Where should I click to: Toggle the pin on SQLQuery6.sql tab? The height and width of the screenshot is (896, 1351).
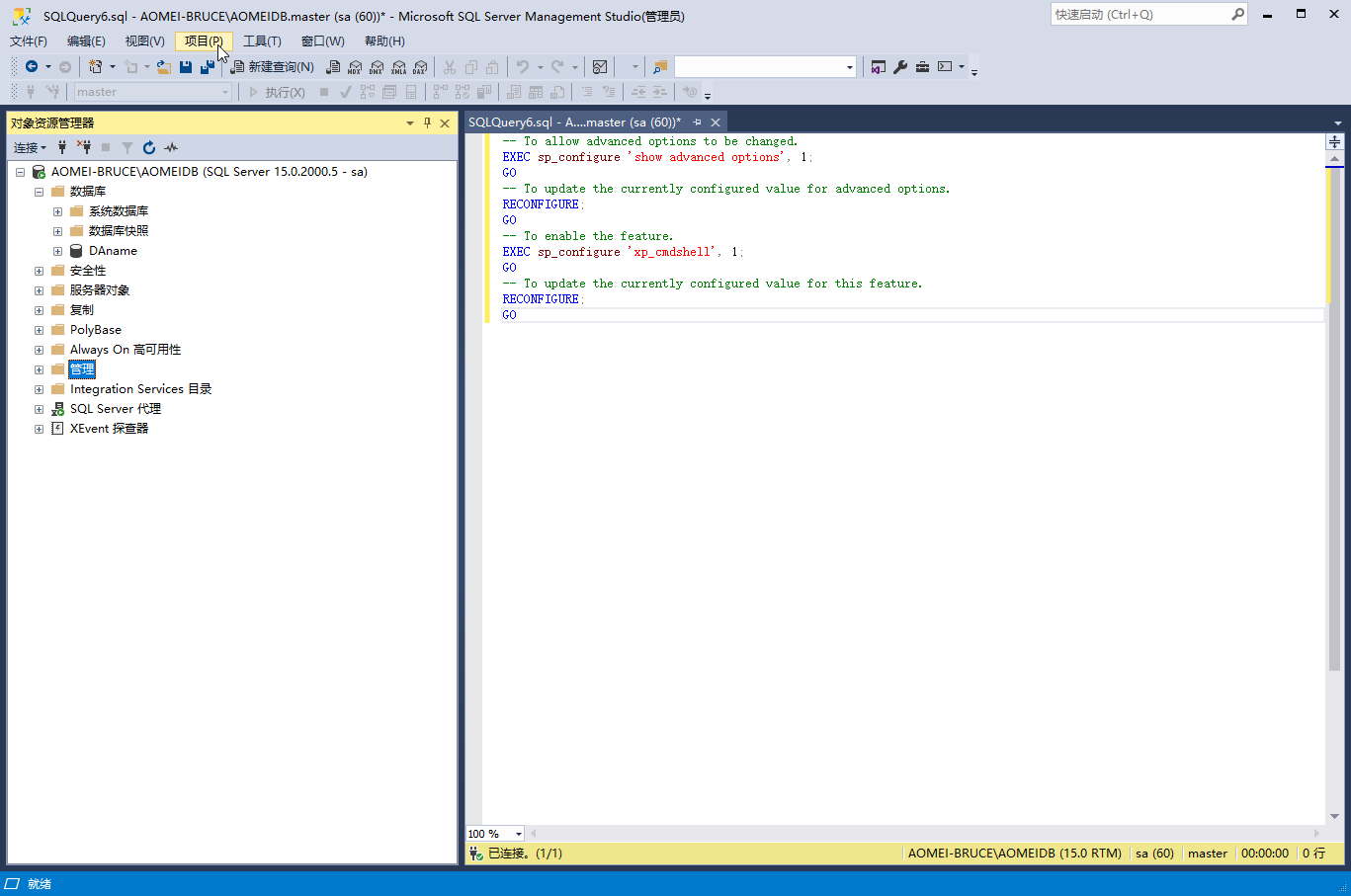(697, 122)
